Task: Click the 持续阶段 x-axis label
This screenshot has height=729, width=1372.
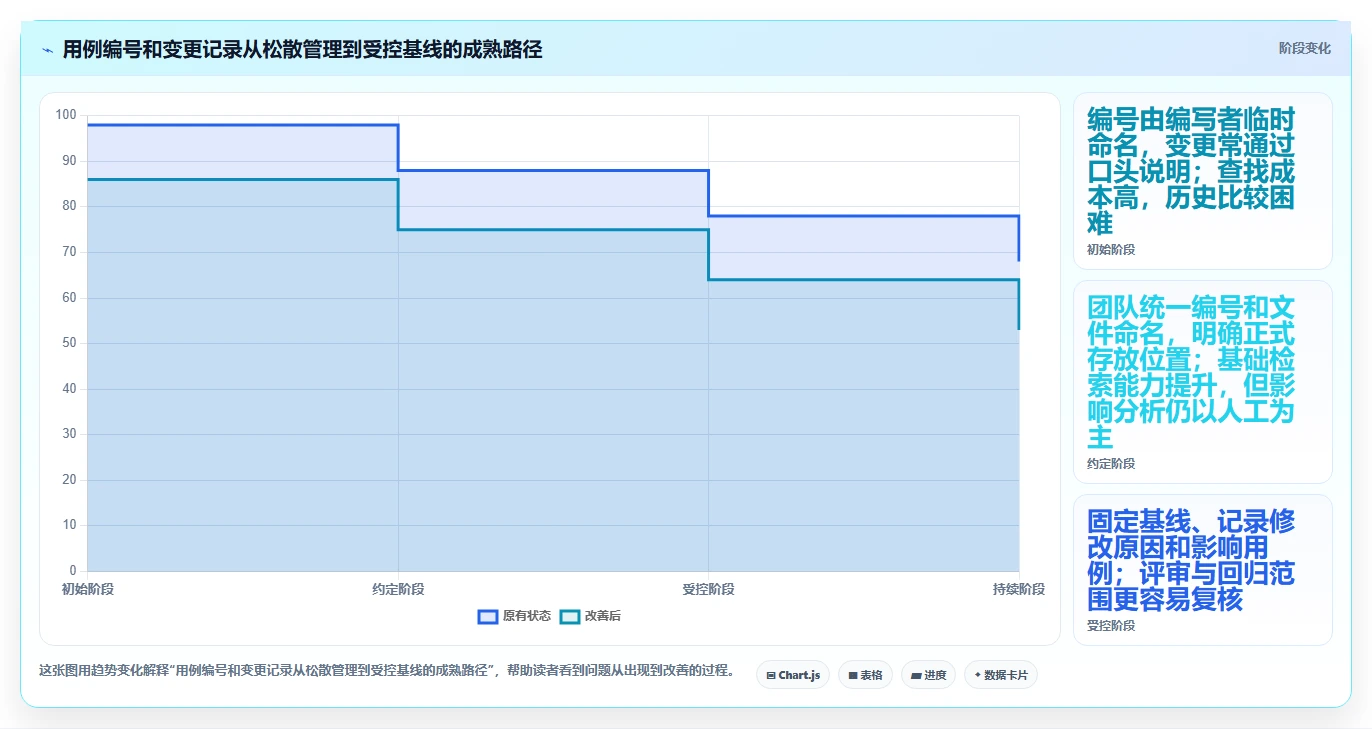Action: [1019, 589]
